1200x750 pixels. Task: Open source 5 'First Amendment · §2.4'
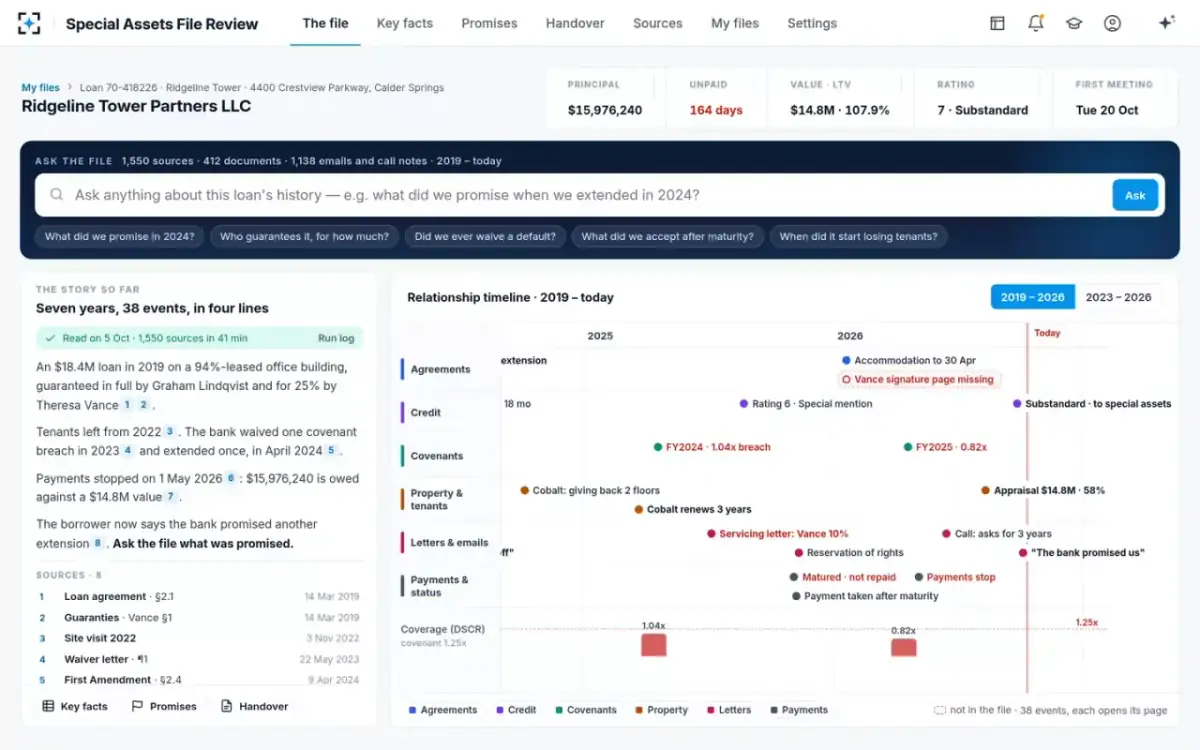pyautogui.click(x=199, y=680)
